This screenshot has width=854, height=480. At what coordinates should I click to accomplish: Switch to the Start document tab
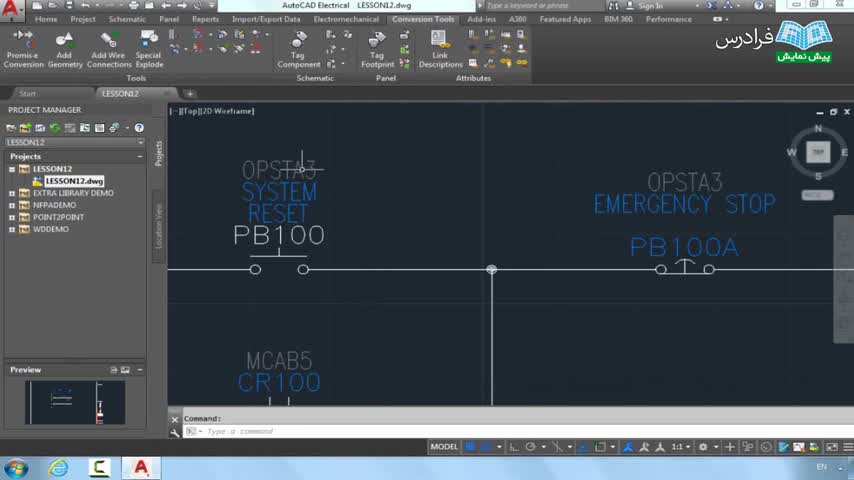click(27, 94)
